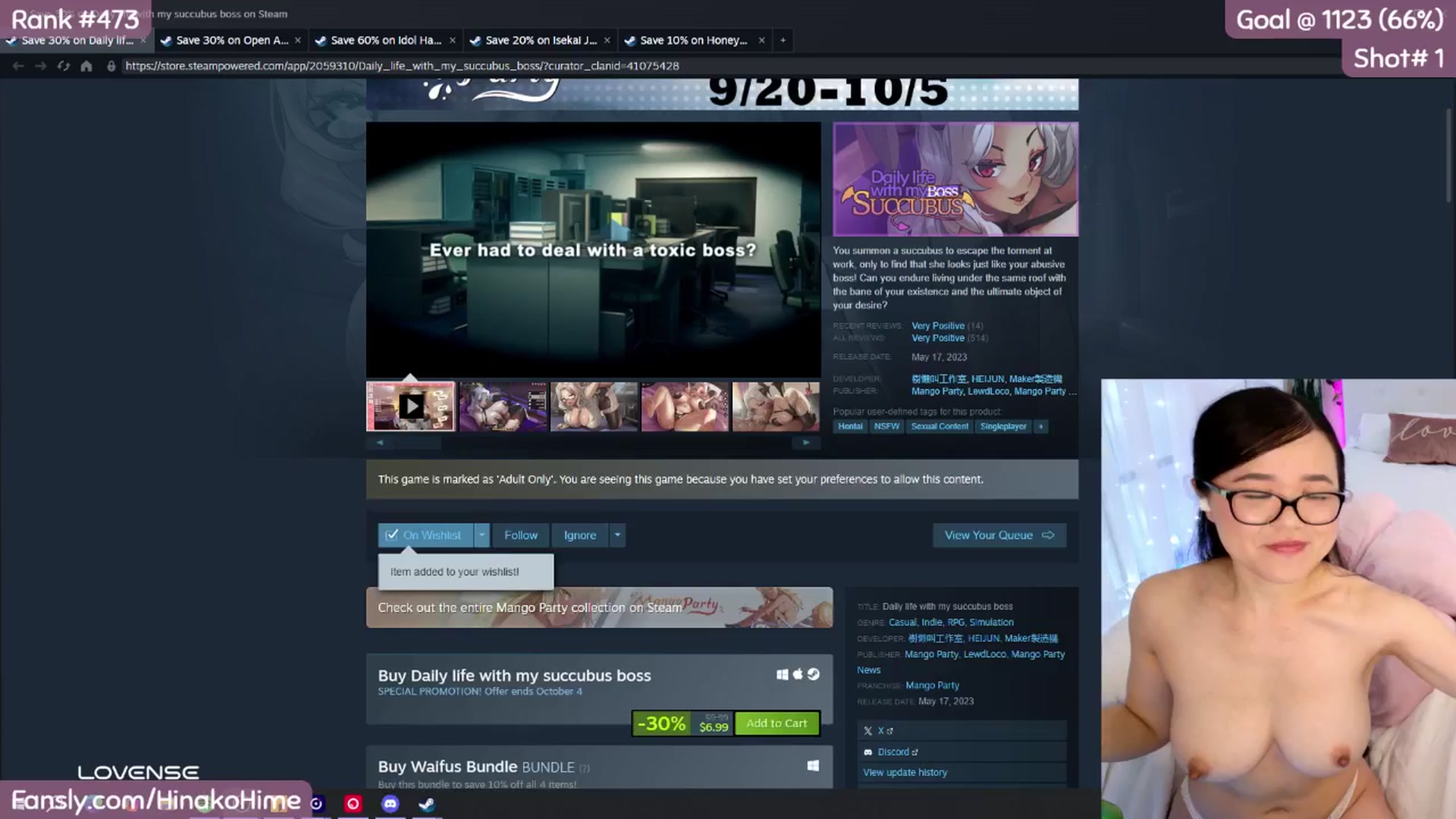Viewport: 1456px width, 819px height.
Task: Add Daily life with my succubus boss to cart
Action: pos(777,723)
